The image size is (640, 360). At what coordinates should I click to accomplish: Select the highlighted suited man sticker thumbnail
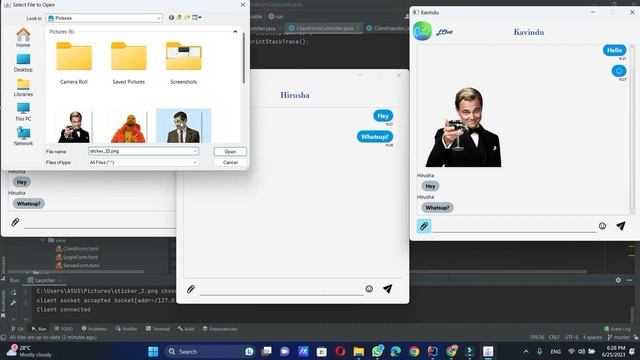(x=183, y=126)
